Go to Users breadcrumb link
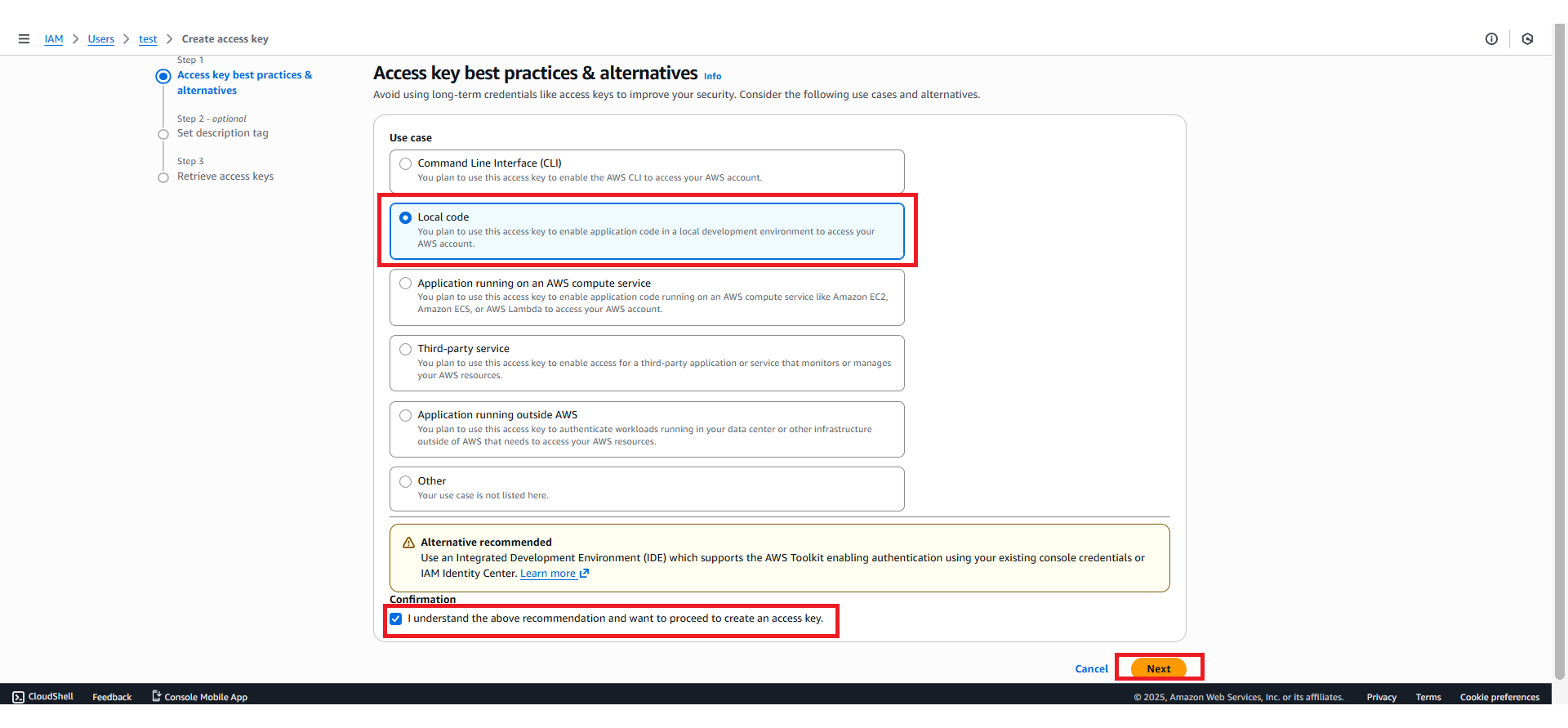 click(101, 39)
